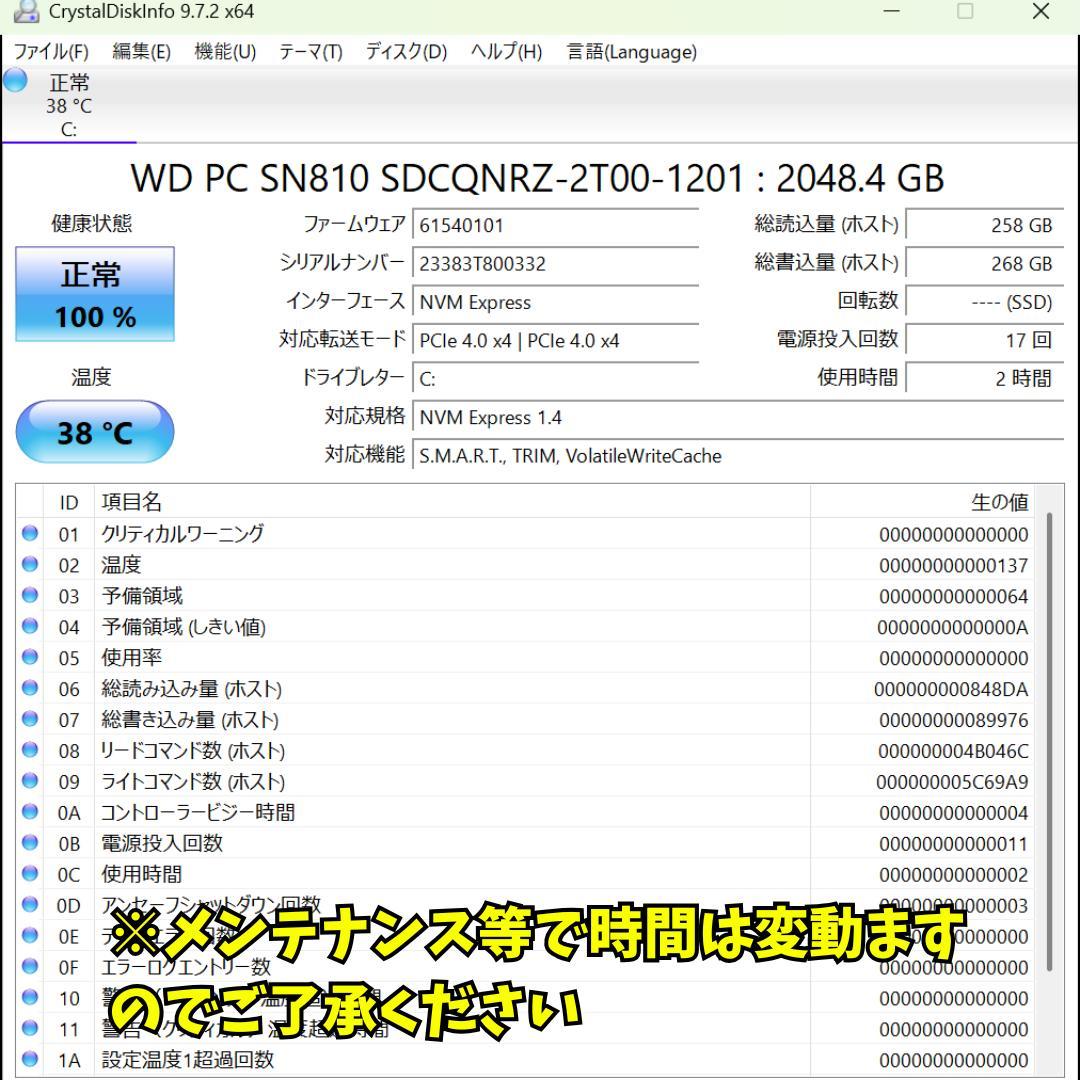Select the シリアルナンバー value field
This screenshot has height=1080, width=1080.
[555, 263]
